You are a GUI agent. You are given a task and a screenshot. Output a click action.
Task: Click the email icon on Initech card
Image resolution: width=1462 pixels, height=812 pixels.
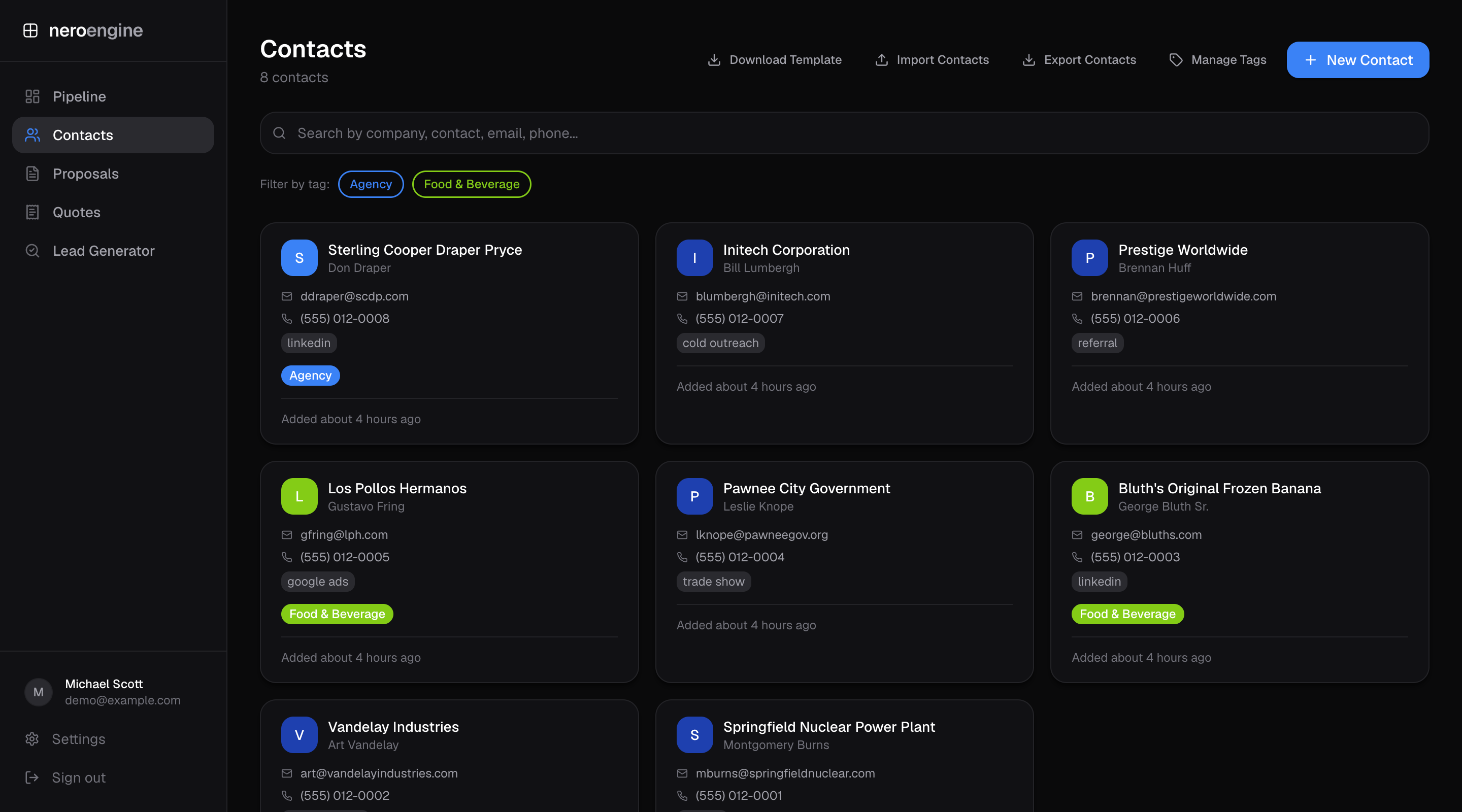point(682,296)
